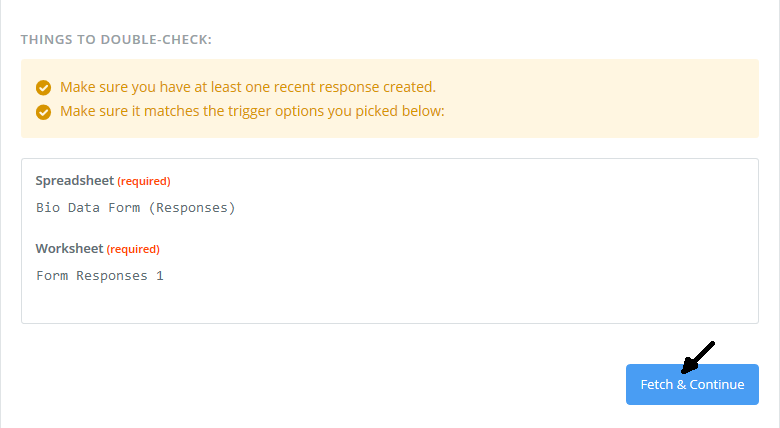Click the black arrow pointing at button
Viewport: 780px width, 428px height.
coord(698,357)
